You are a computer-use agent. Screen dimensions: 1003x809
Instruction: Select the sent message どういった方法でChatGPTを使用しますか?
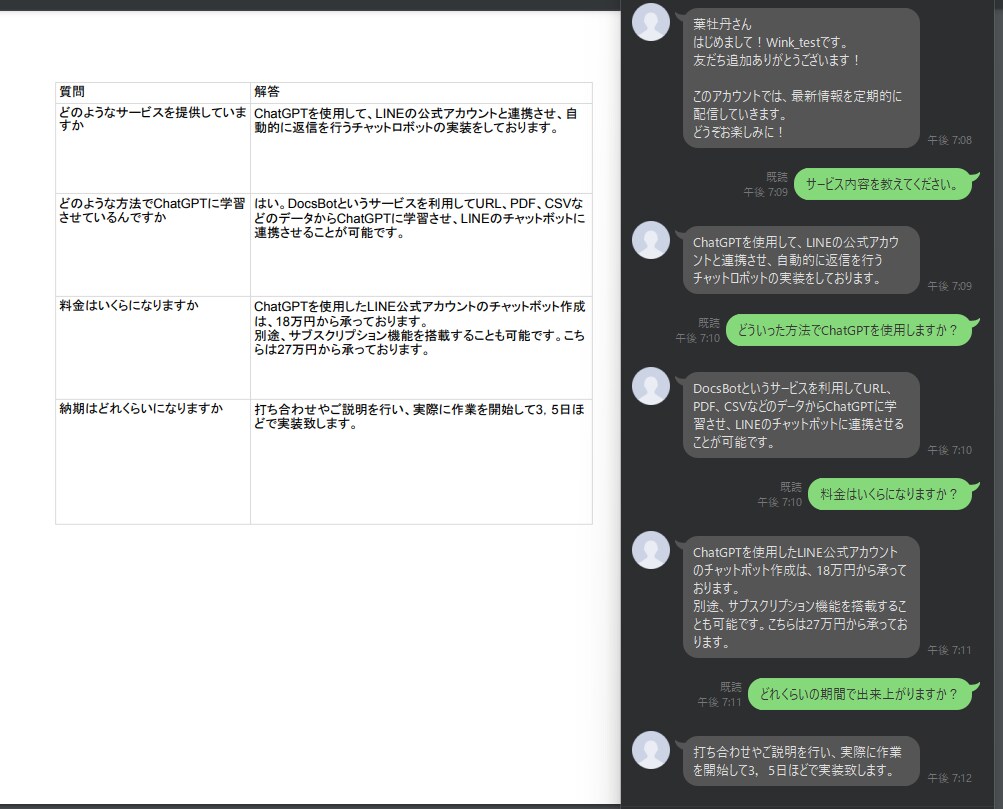(x=851, y=330)
